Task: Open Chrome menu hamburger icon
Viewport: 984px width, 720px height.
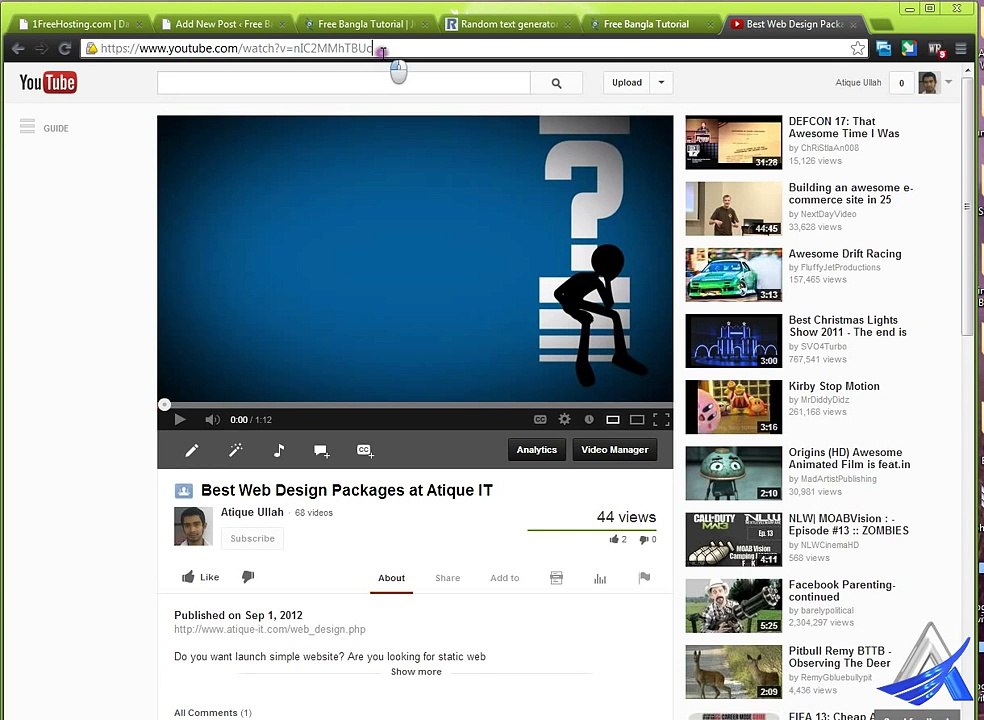Action: (x=961, y=48)
